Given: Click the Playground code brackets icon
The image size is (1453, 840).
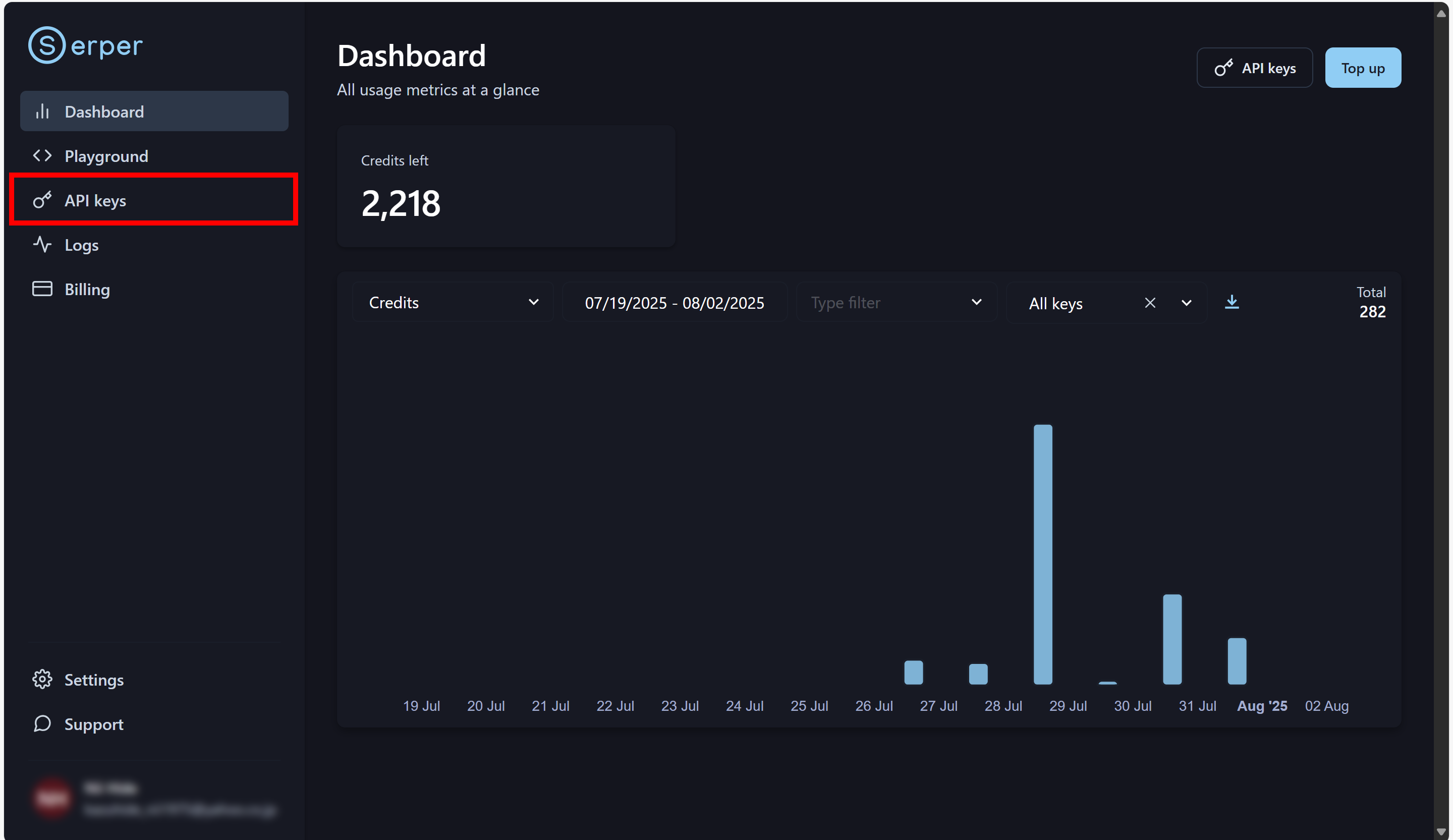Looking at the screenshot, I should pos(42,156).
